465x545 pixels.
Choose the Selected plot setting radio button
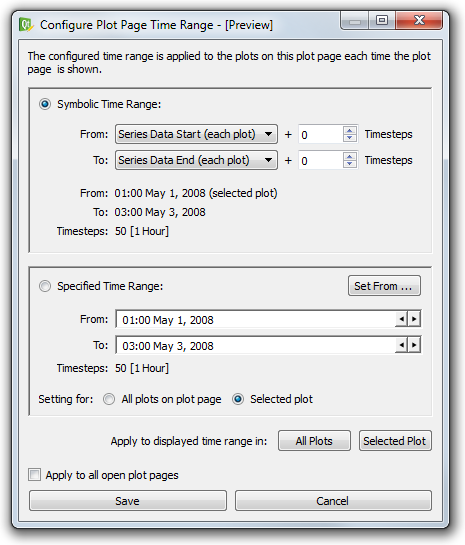(x=238, y=399)
